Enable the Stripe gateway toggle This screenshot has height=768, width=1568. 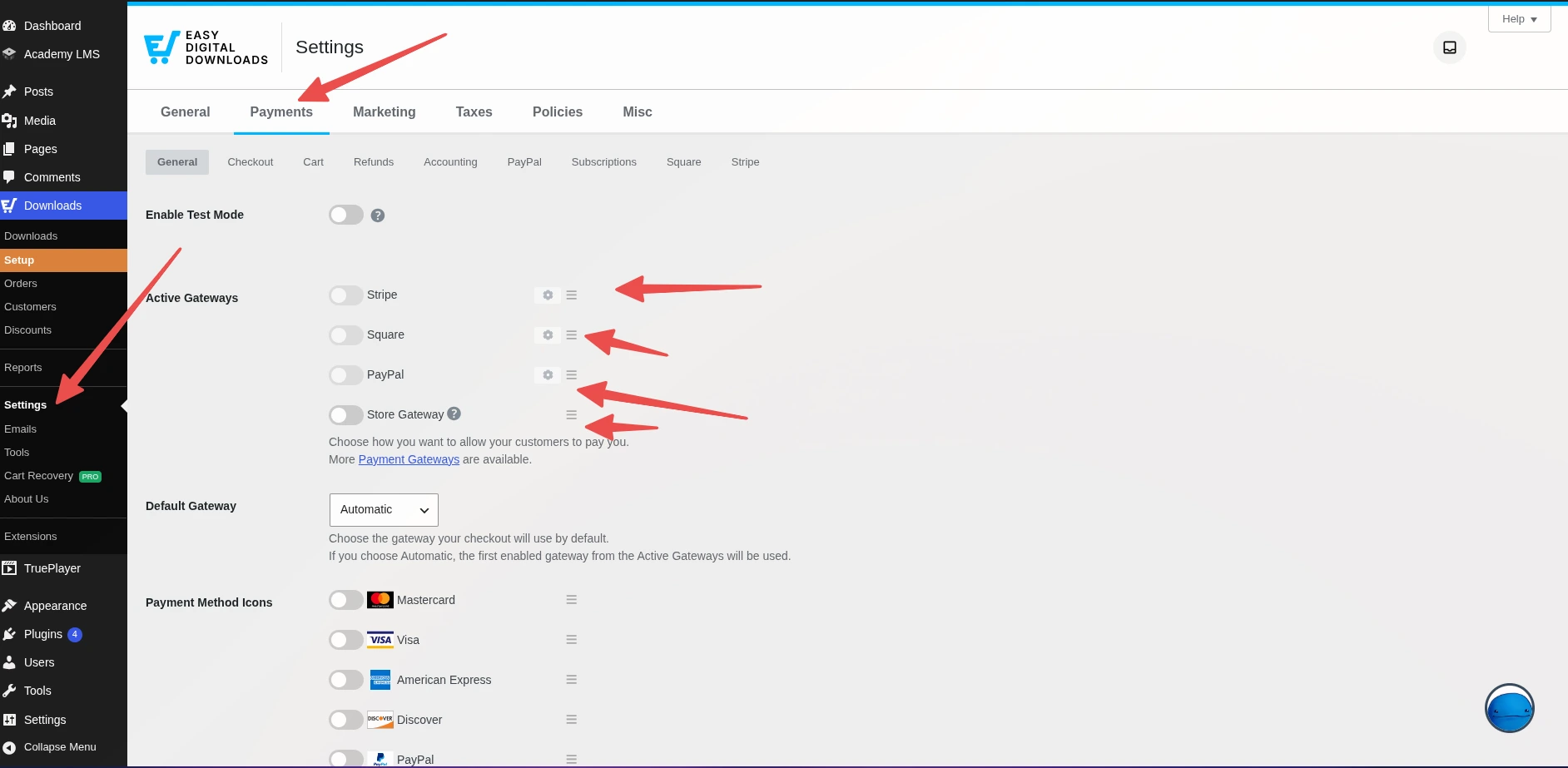346,295
